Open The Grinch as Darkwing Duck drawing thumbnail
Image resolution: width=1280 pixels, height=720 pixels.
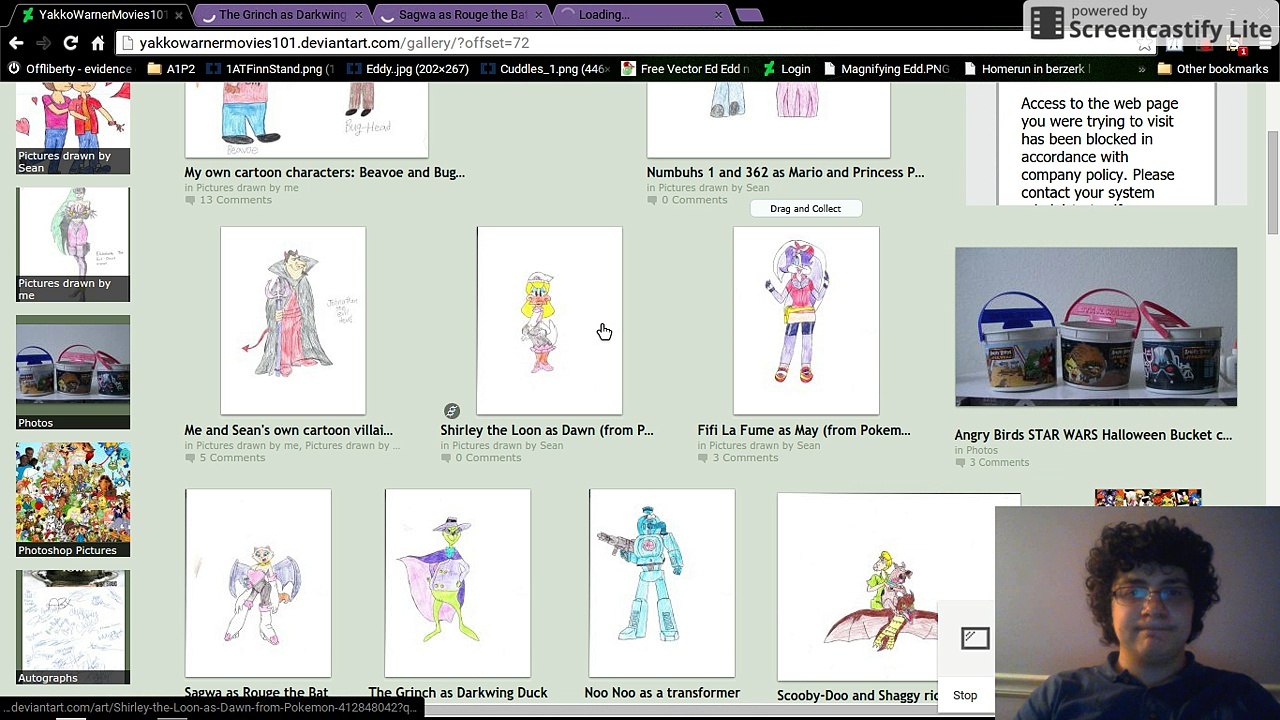click(x=458, y=583)
